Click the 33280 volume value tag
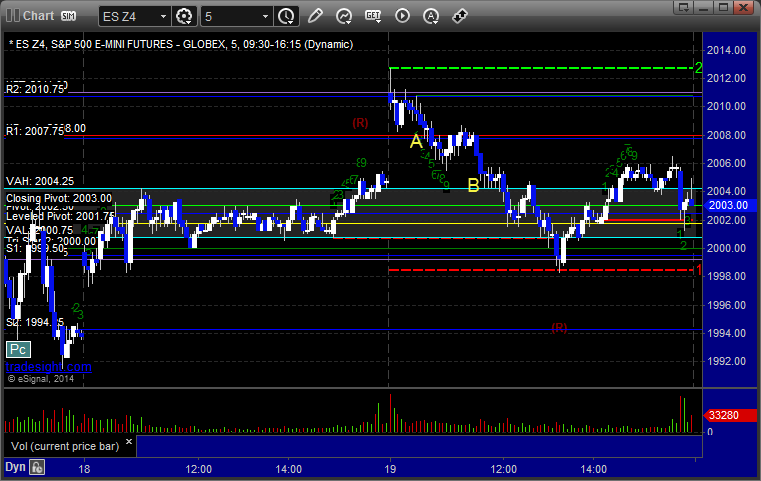 730,415
